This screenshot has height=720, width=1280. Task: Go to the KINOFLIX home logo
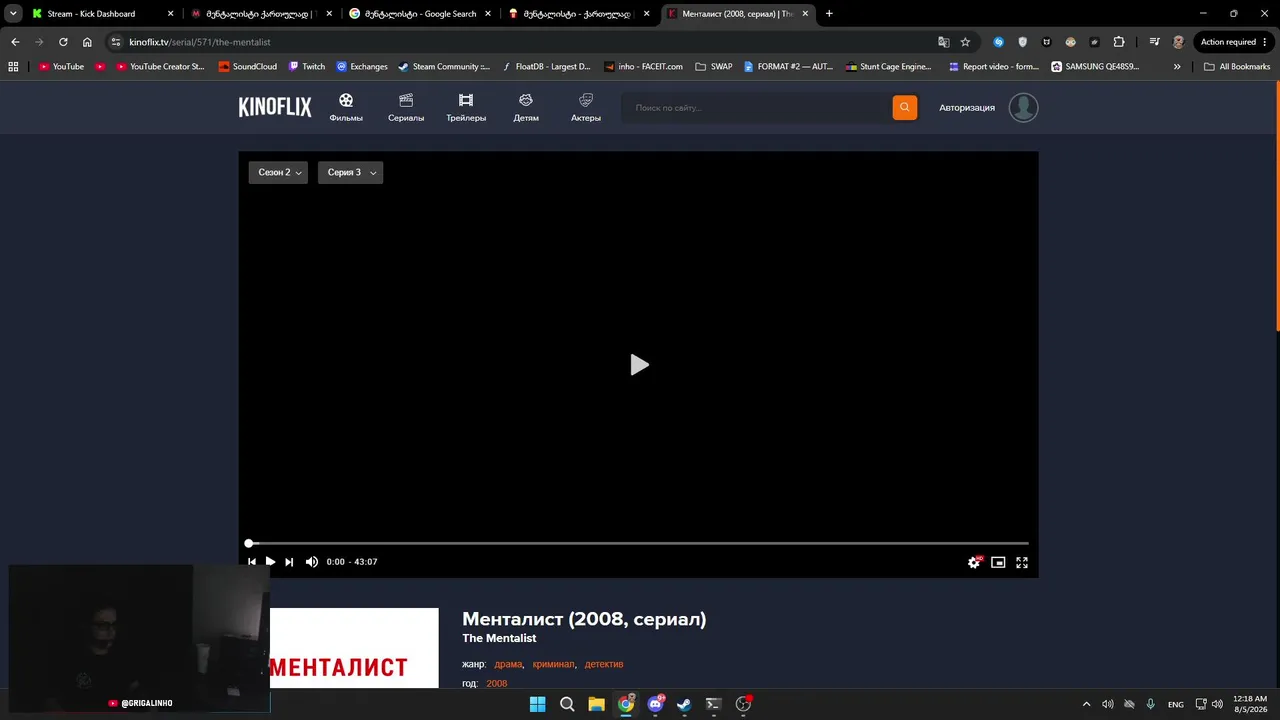click(x=275, y=107)
